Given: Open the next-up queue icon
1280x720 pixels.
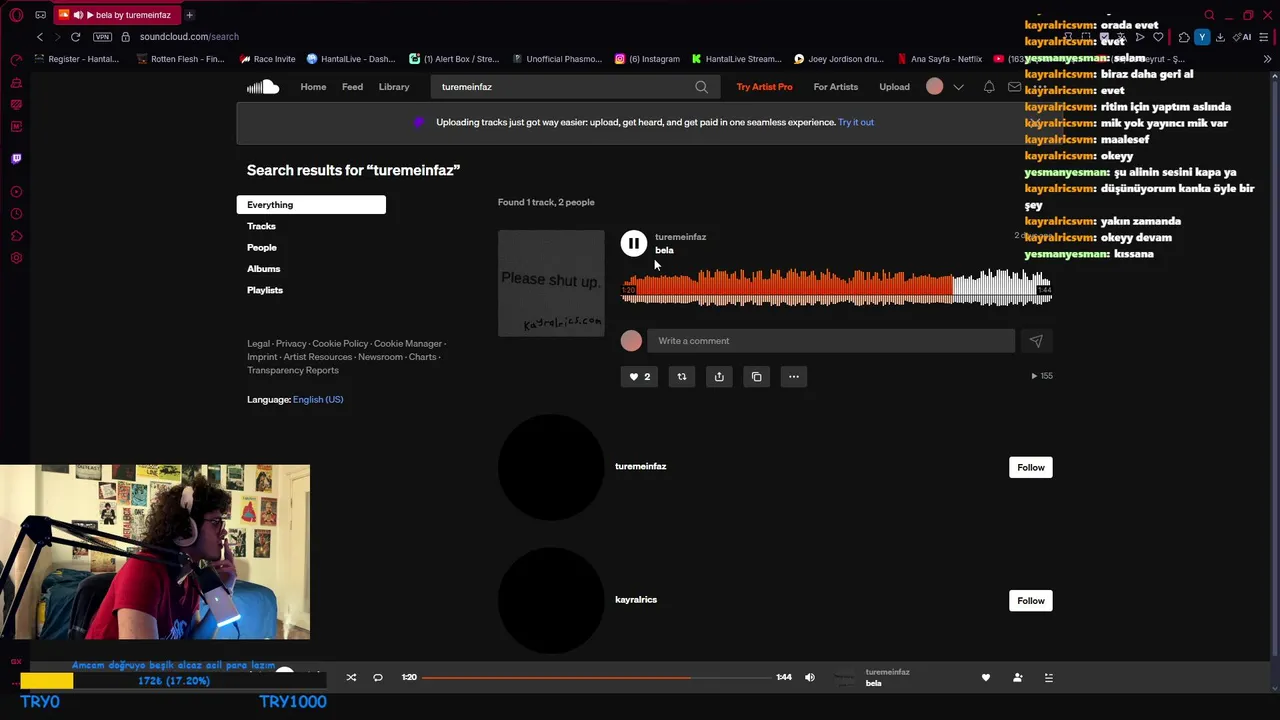Looking at the screenshot, I should point(1048,677).
